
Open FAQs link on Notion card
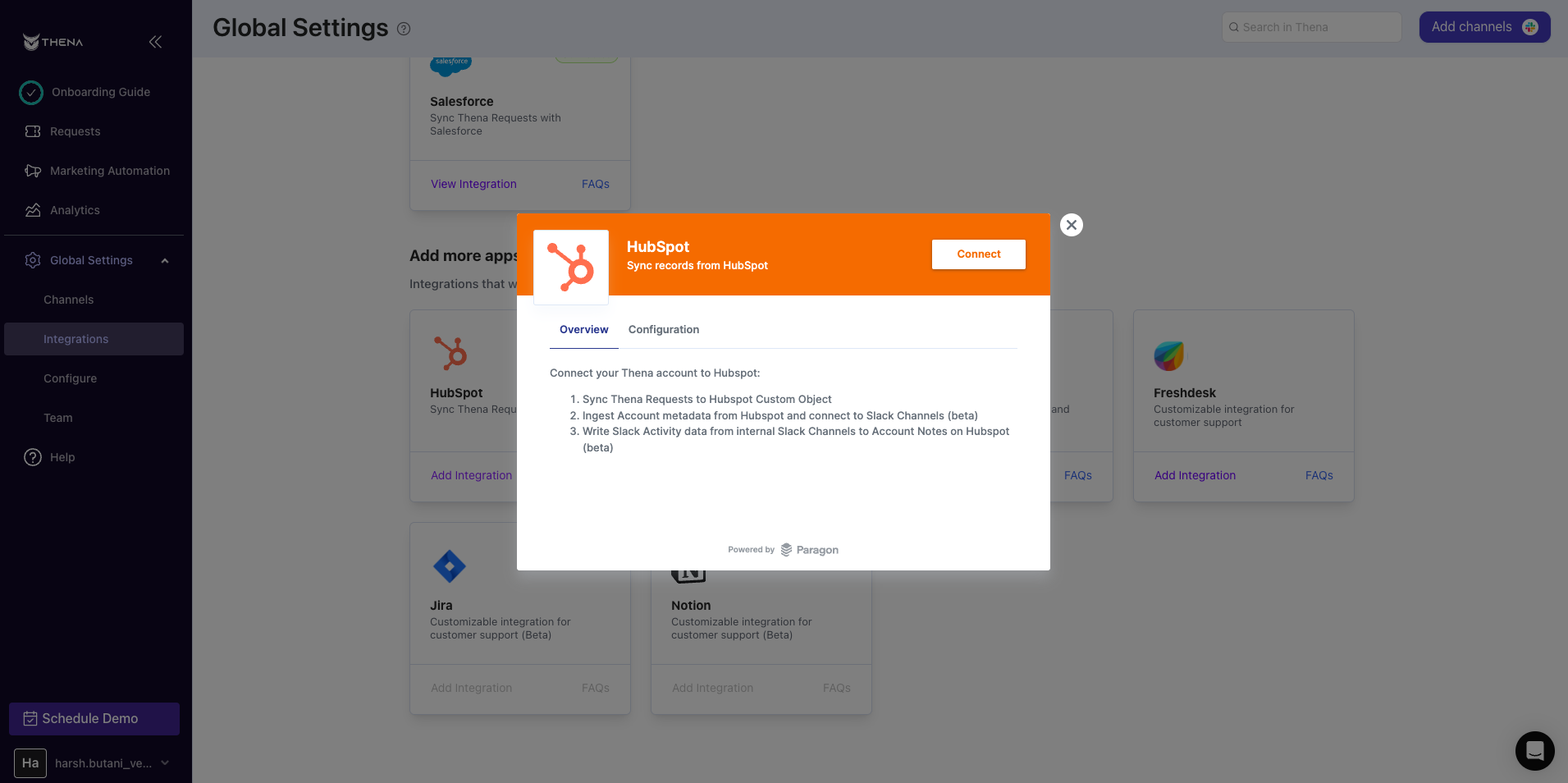837,688
